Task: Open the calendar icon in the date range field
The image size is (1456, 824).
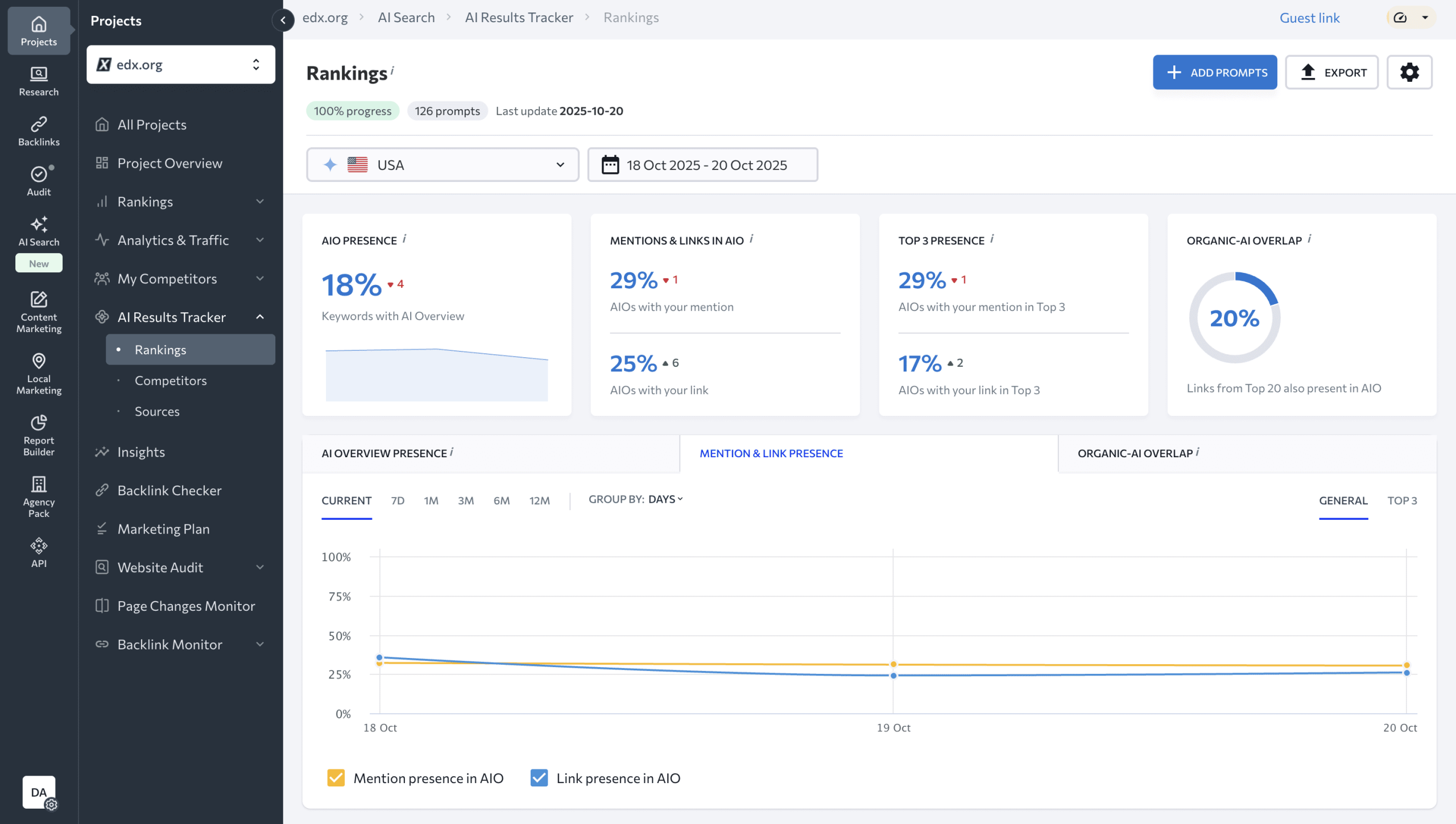Action: coord(610,165)
